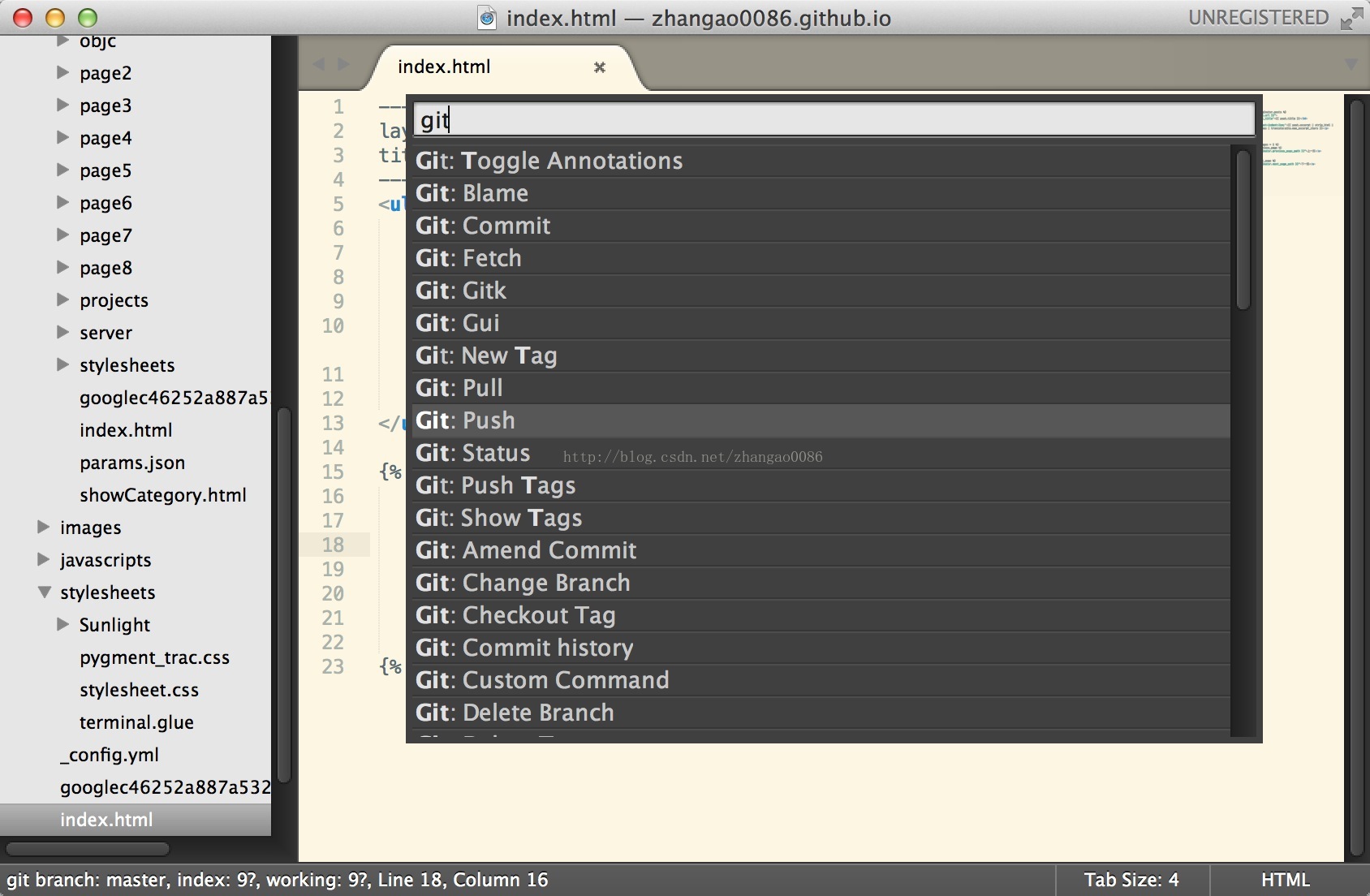Go to previous tab using left arrow
The image size is (1370, 896).
(319, 64)
